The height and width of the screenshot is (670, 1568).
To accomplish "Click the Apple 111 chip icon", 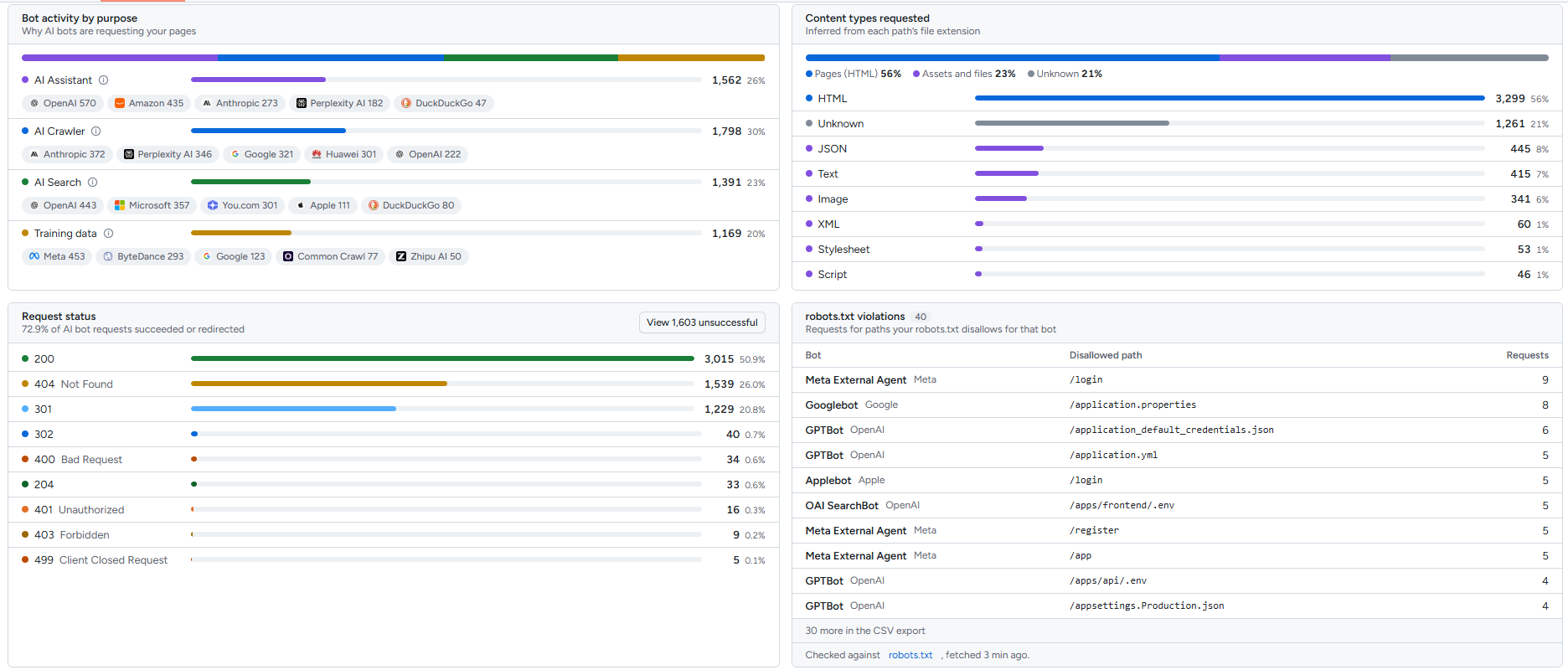I will (301, 206).
